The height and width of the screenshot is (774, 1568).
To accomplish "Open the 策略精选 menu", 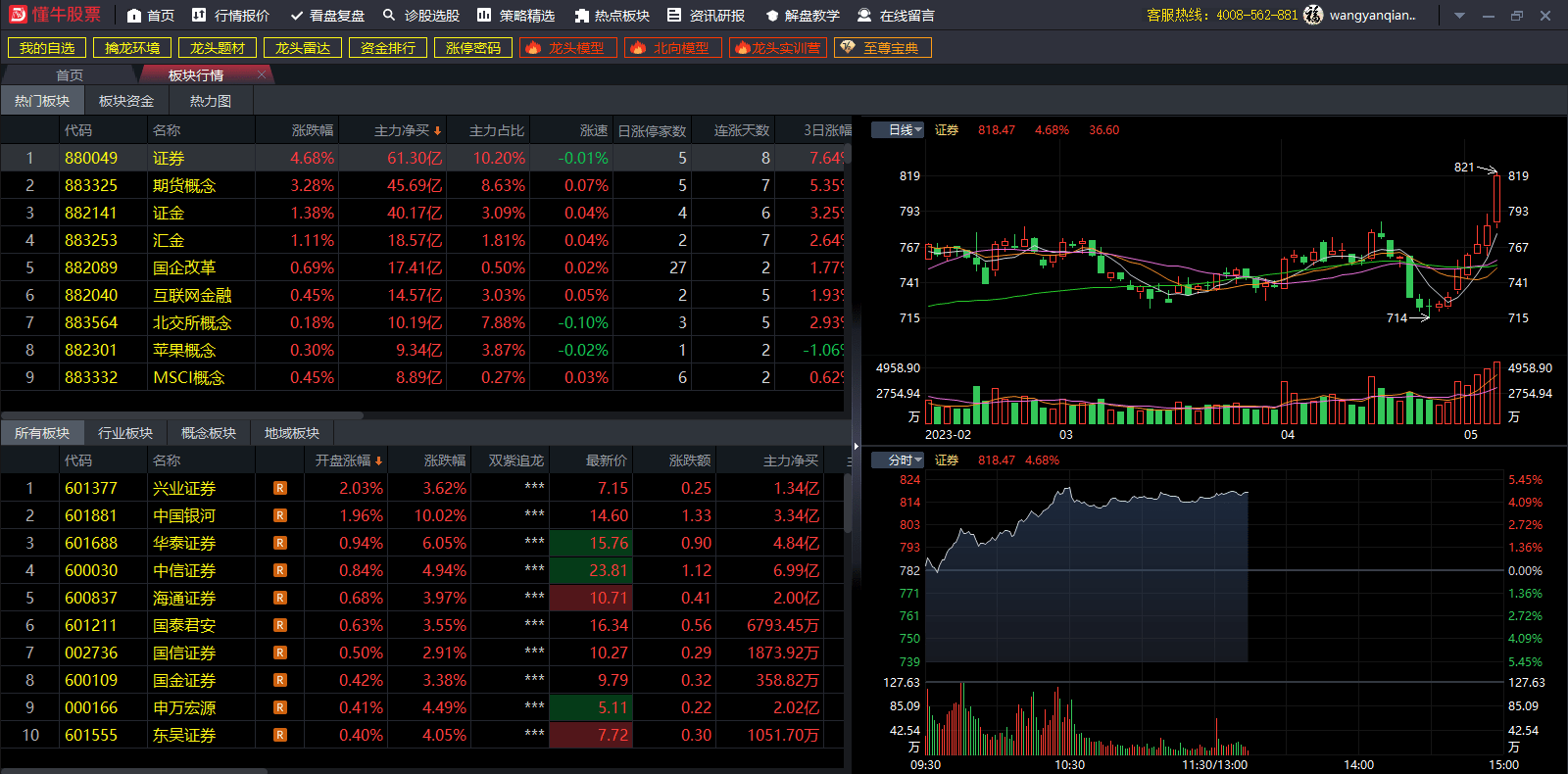I will point(515,16).
